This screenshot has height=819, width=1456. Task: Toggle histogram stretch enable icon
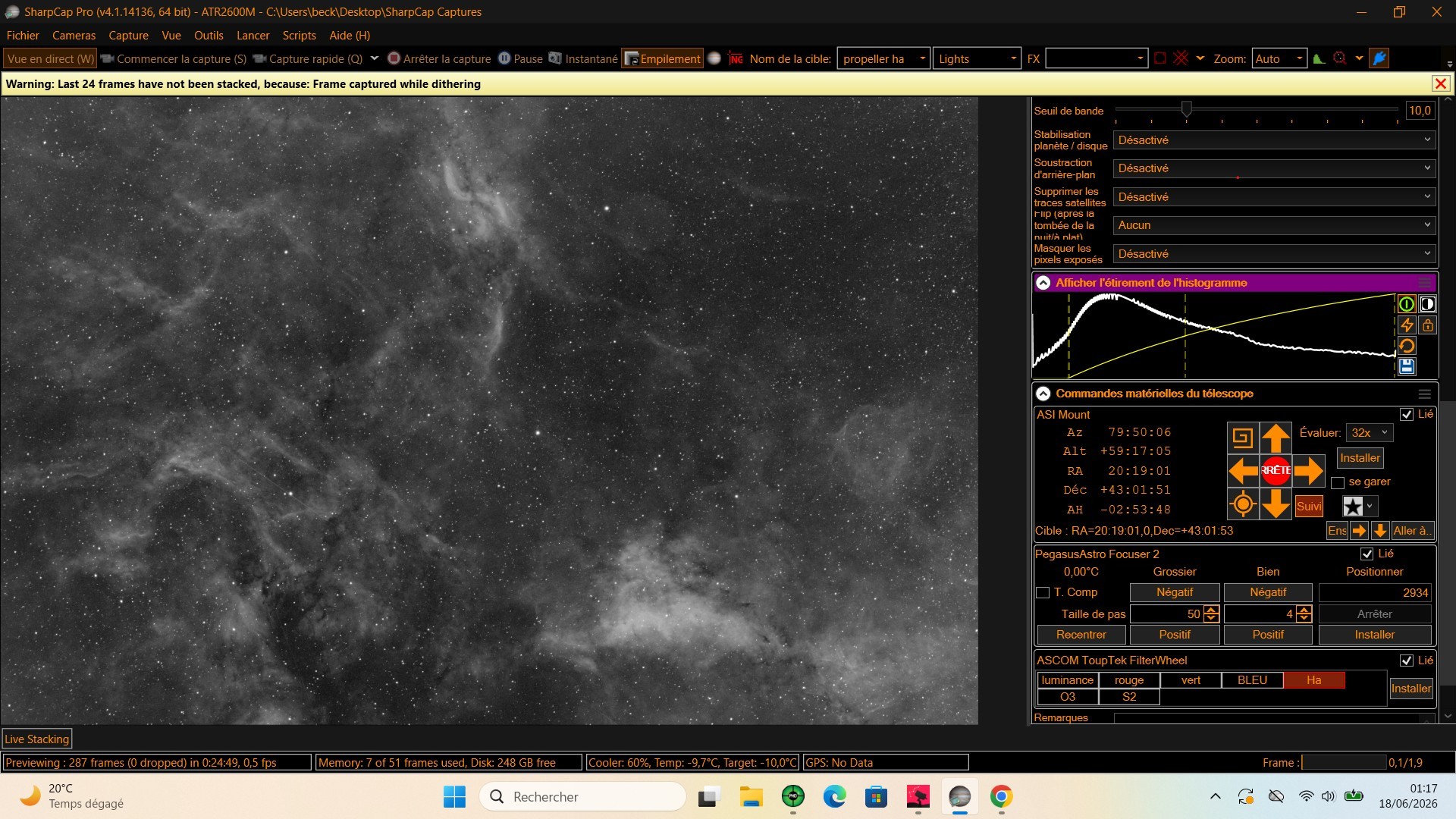tap(1407, 304)
